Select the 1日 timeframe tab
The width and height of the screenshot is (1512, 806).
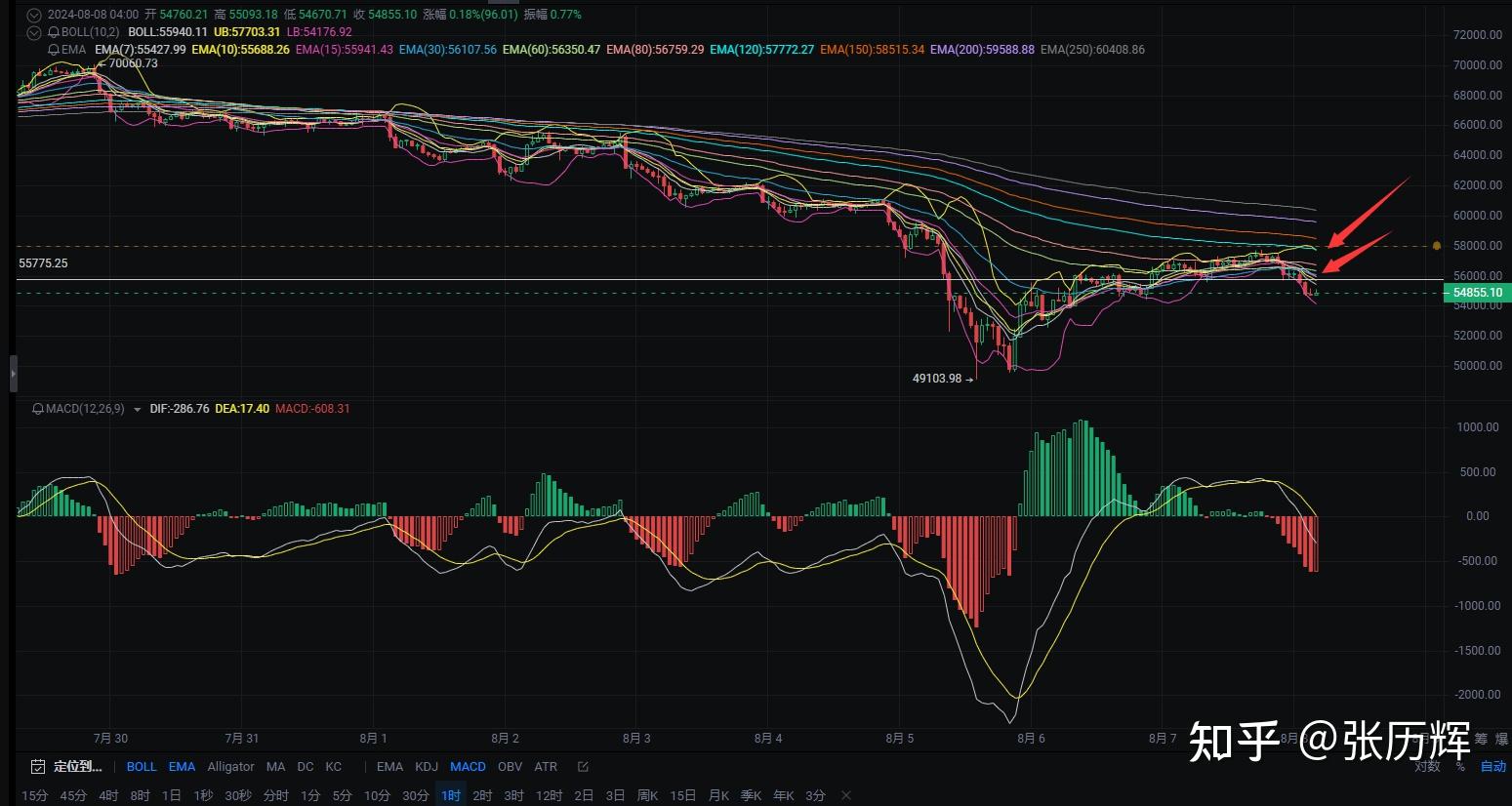click(x=171, y=795)
